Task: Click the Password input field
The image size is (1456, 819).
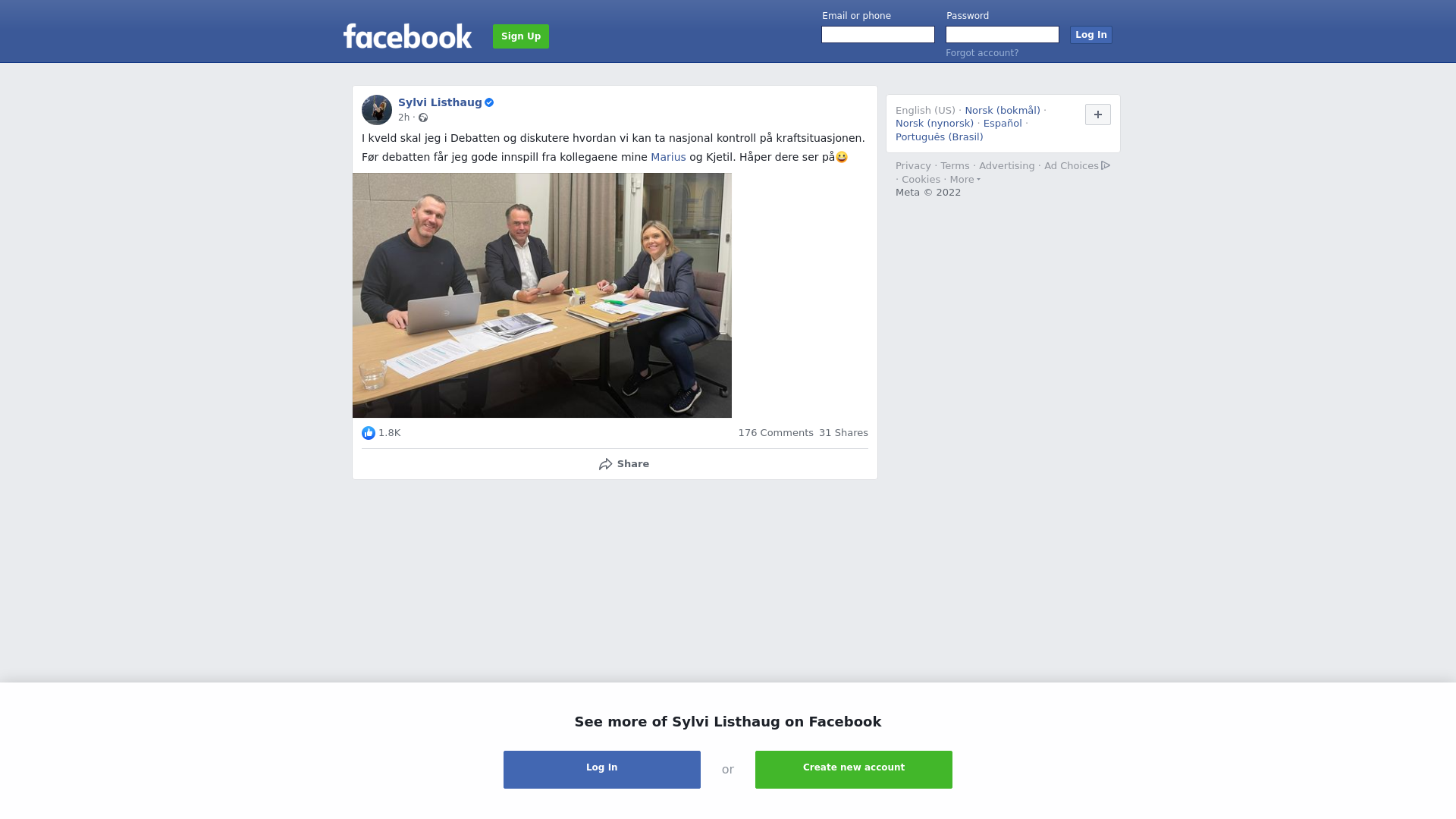Action: point(1003,35)
